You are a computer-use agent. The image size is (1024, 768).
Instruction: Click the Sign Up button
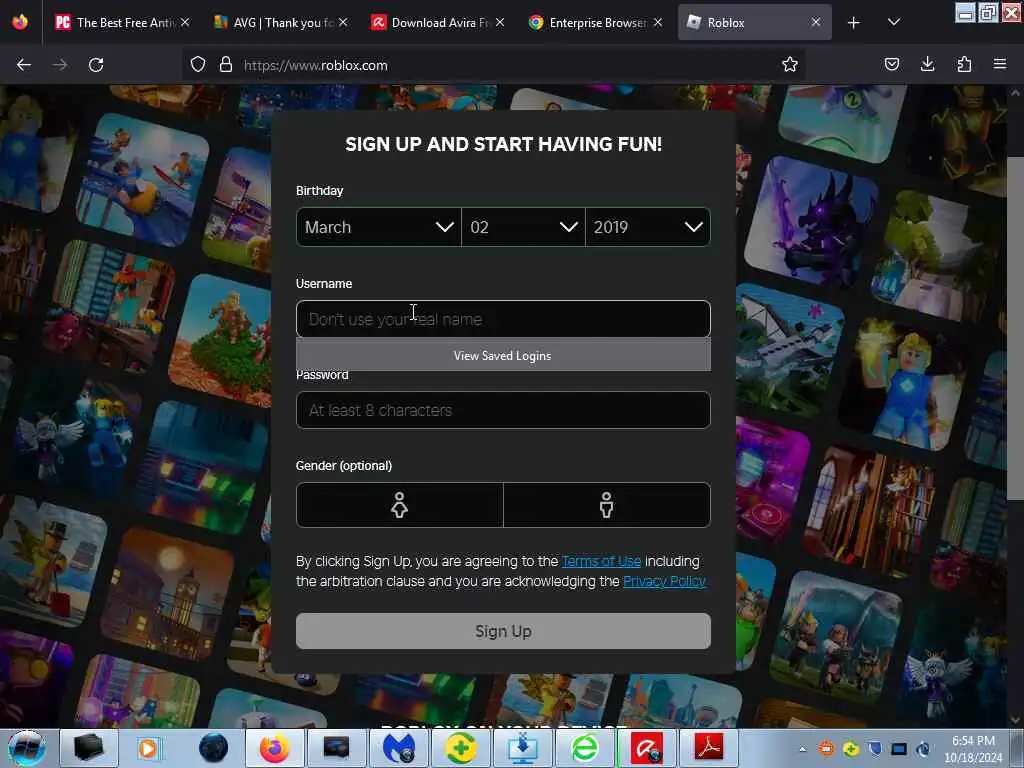coord(503,631)
